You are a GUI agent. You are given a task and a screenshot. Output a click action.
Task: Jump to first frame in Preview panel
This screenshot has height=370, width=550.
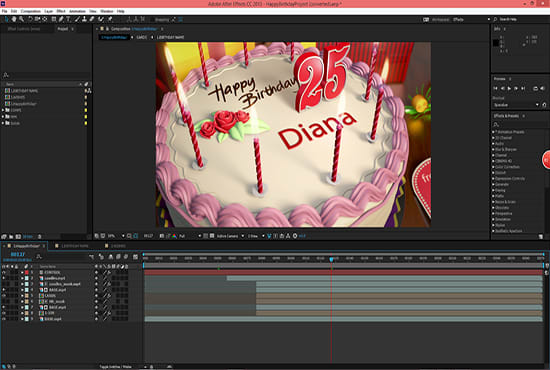tap(496, 88)
